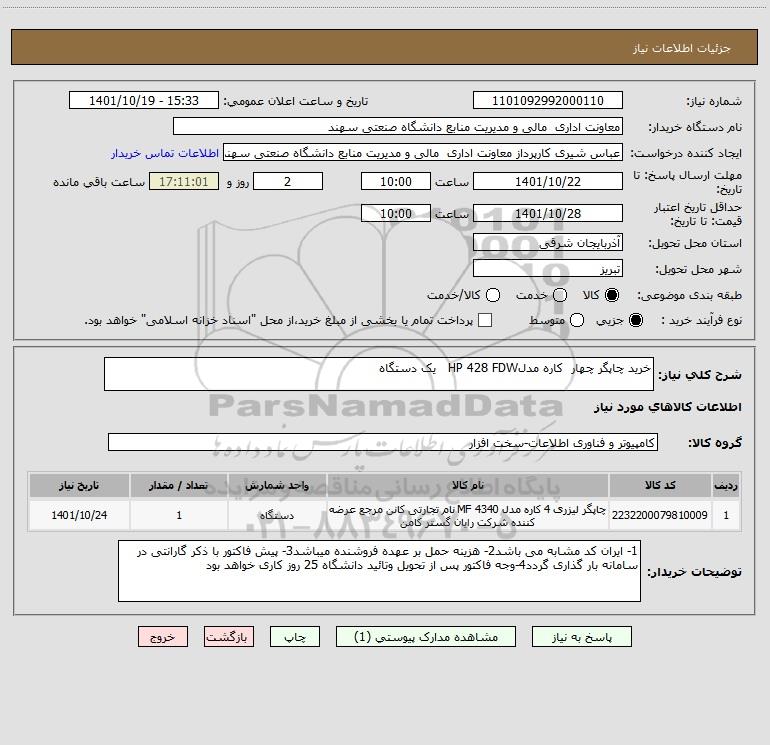The image size is (770, 745).
Task: Click the بازگشت back button
Action: (x=229, y=637)
